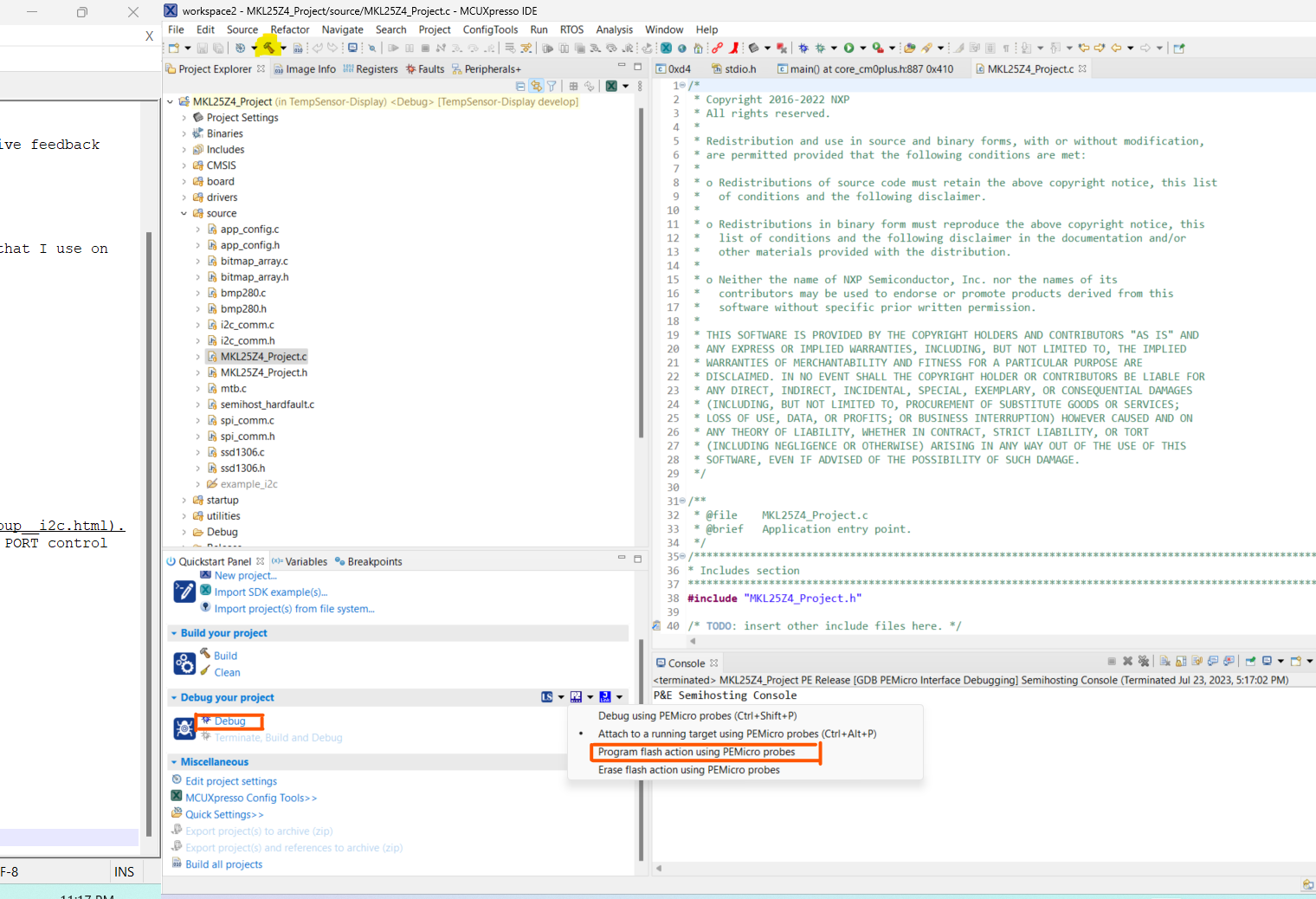Click the red link probe toolbar icon
The height and width of the screenshot is (899, 1316).
pyautogui.click(x=718, y=48)
